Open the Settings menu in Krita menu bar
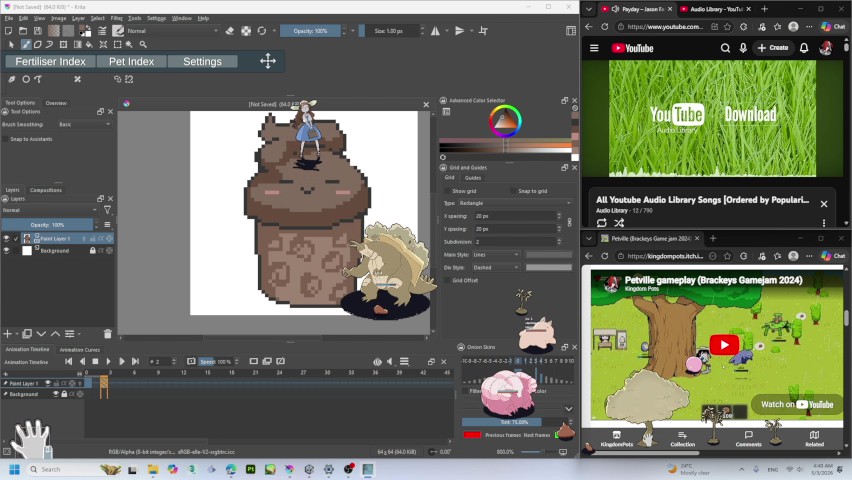Screen dimensions: 852x480 [156, 18]
